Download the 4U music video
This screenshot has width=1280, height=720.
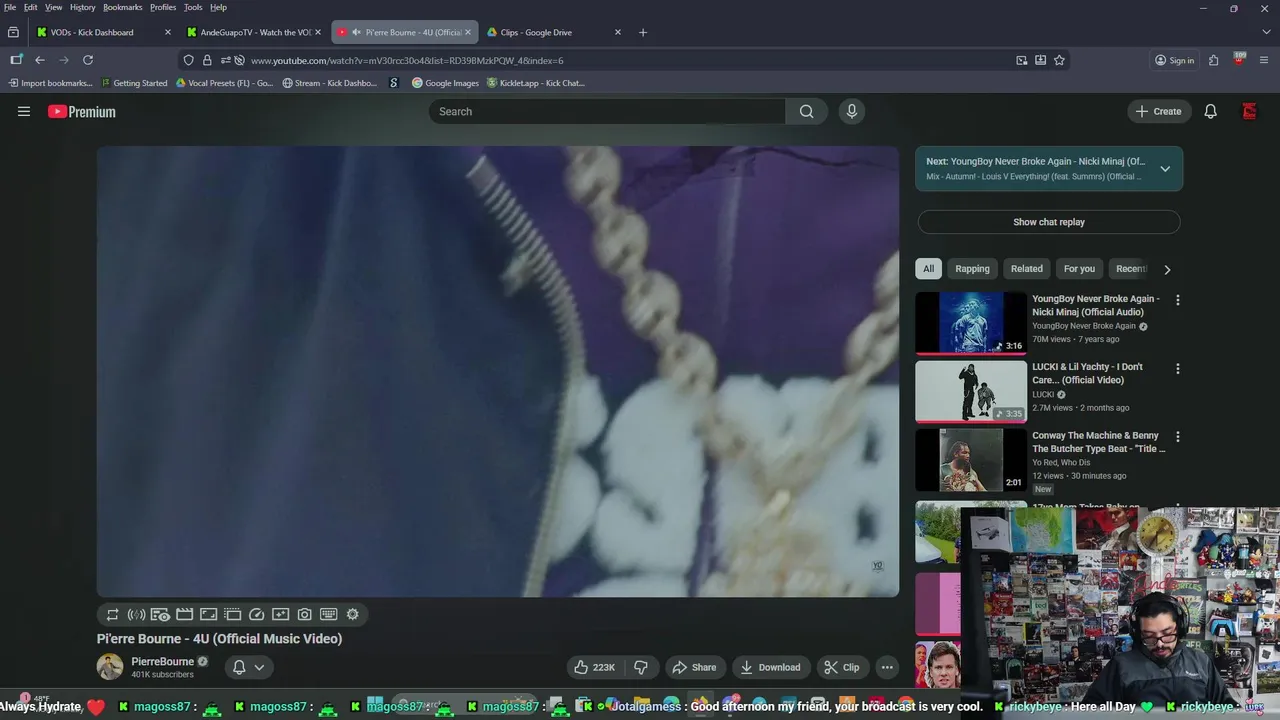tap(770, 667)
